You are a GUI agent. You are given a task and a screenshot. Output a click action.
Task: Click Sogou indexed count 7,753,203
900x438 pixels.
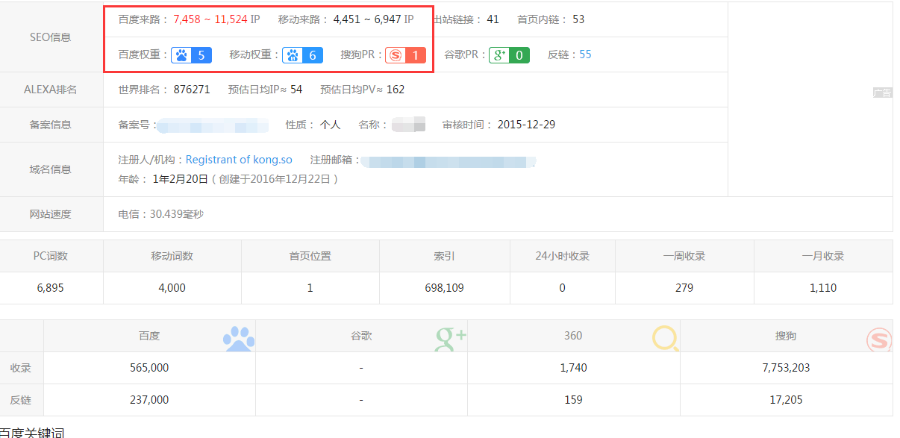coord(786,368)
